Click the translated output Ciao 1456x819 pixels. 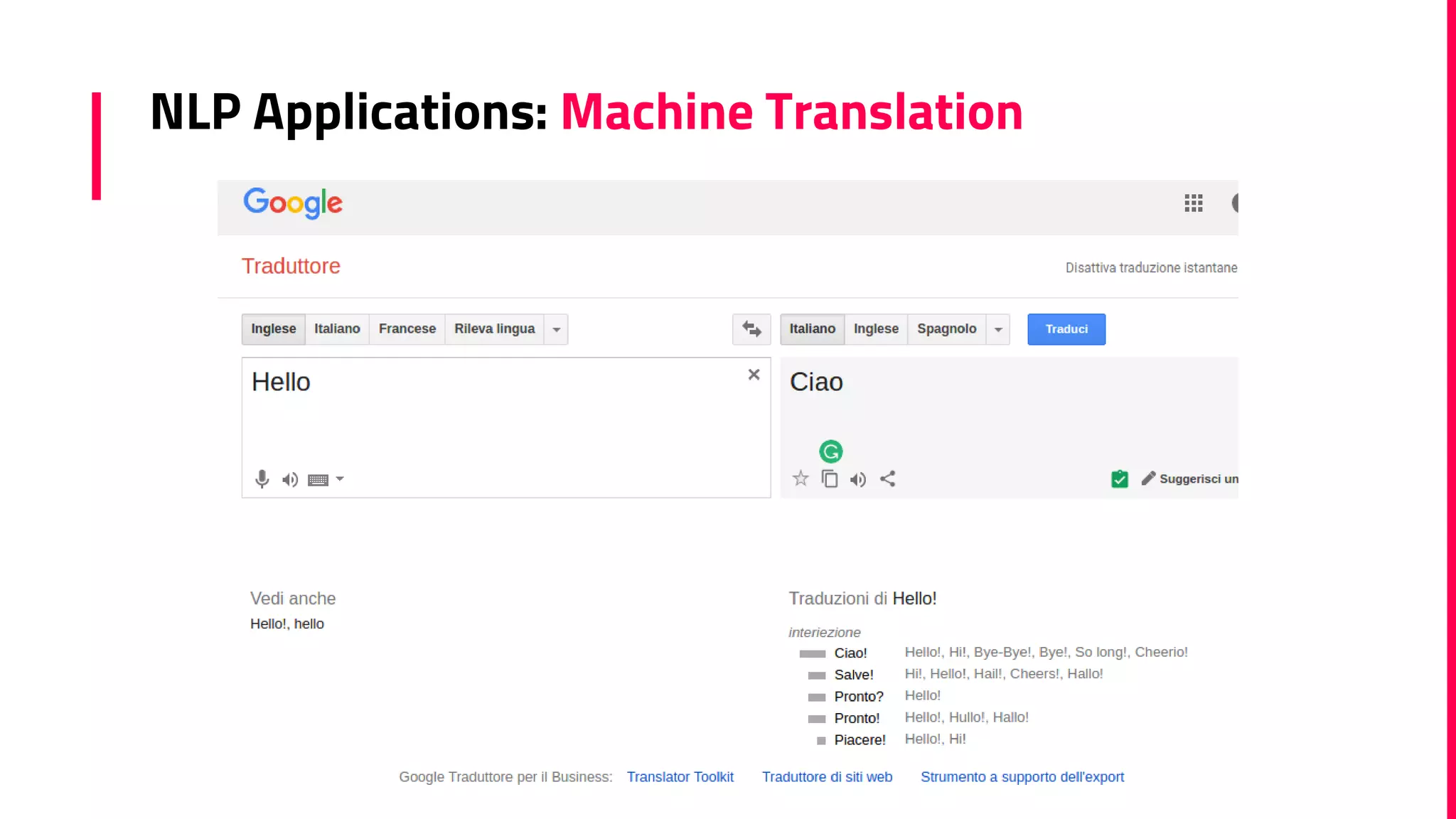816,382
